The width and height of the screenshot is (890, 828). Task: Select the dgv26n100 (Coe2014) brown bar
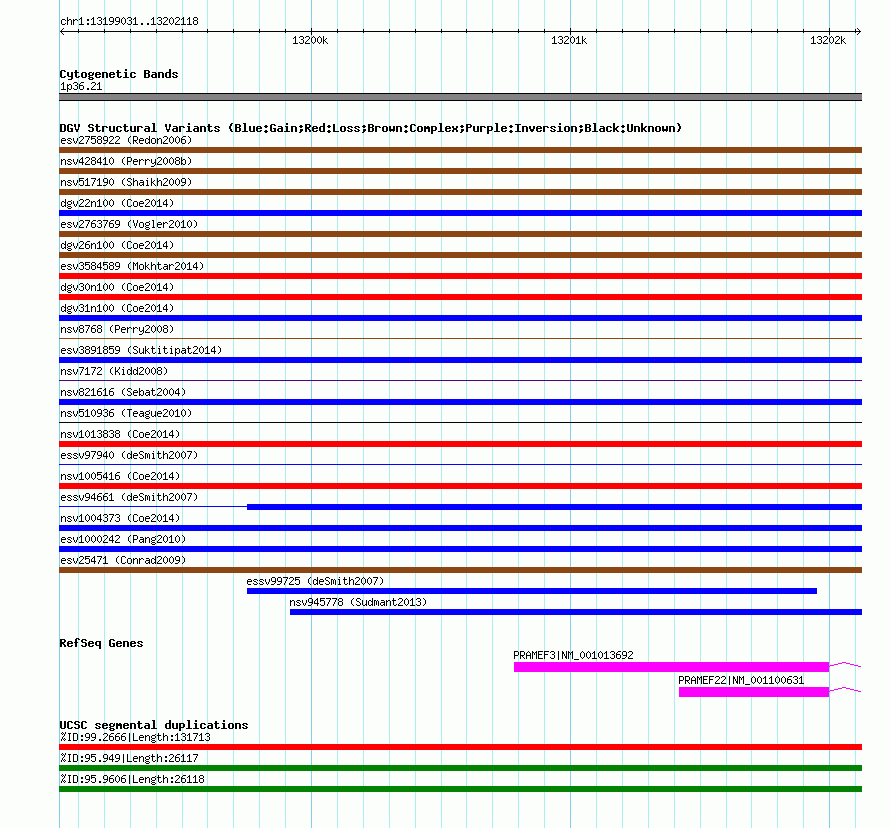click(460, 255)
